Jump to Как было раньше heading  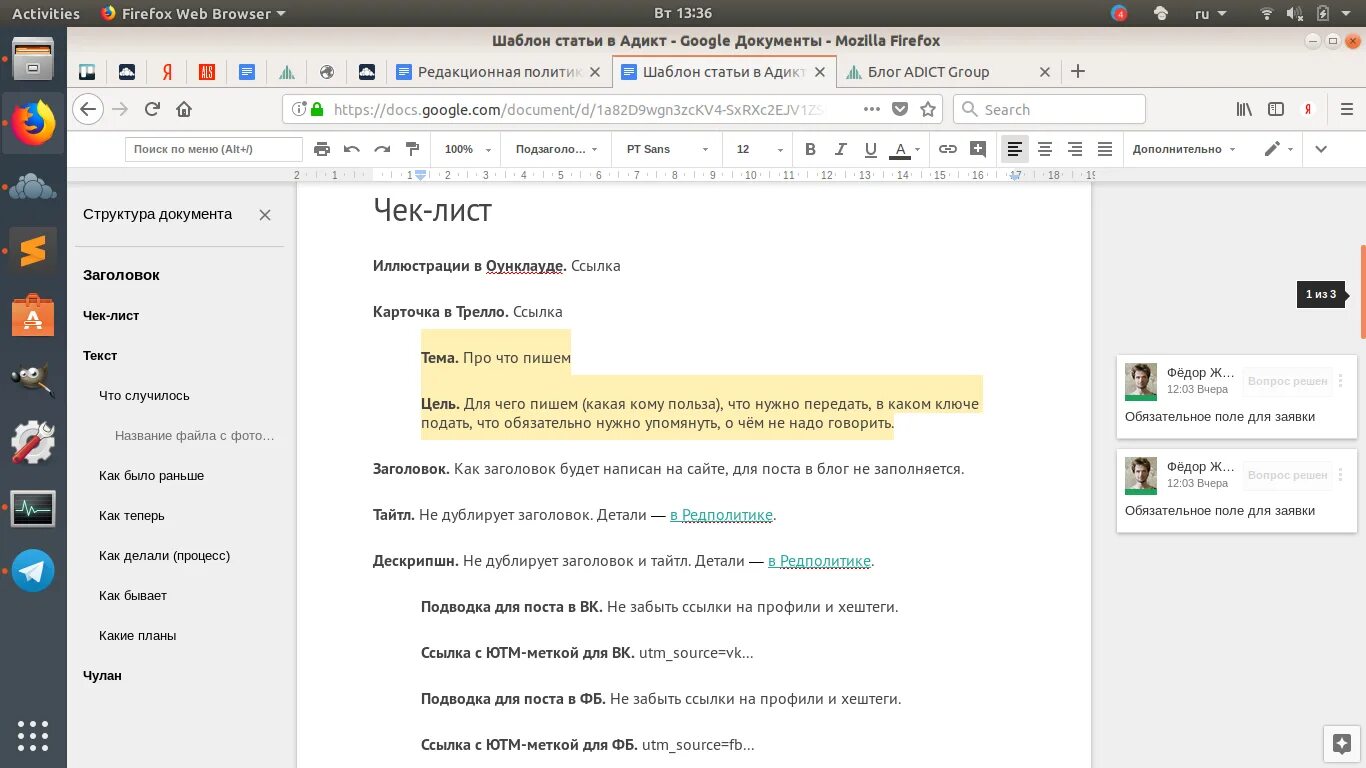pyautogui.click(x=151, y=475)
